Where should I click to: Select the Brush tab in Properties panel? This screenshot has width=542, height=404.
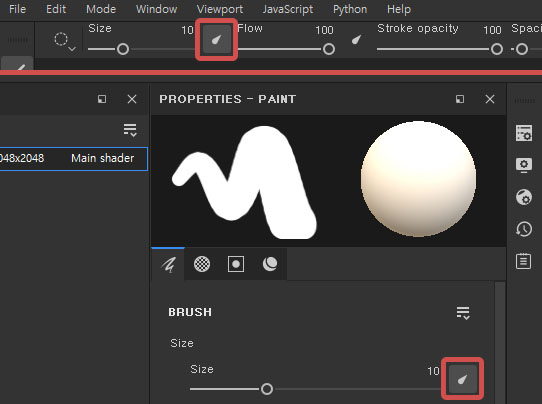168,264
